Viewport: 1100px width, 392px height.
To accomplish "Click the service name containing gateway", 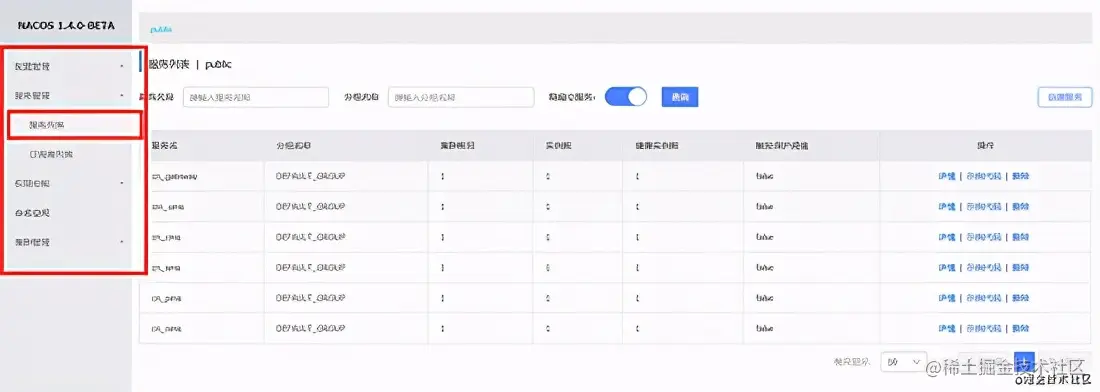I will [x=175, y=177].
